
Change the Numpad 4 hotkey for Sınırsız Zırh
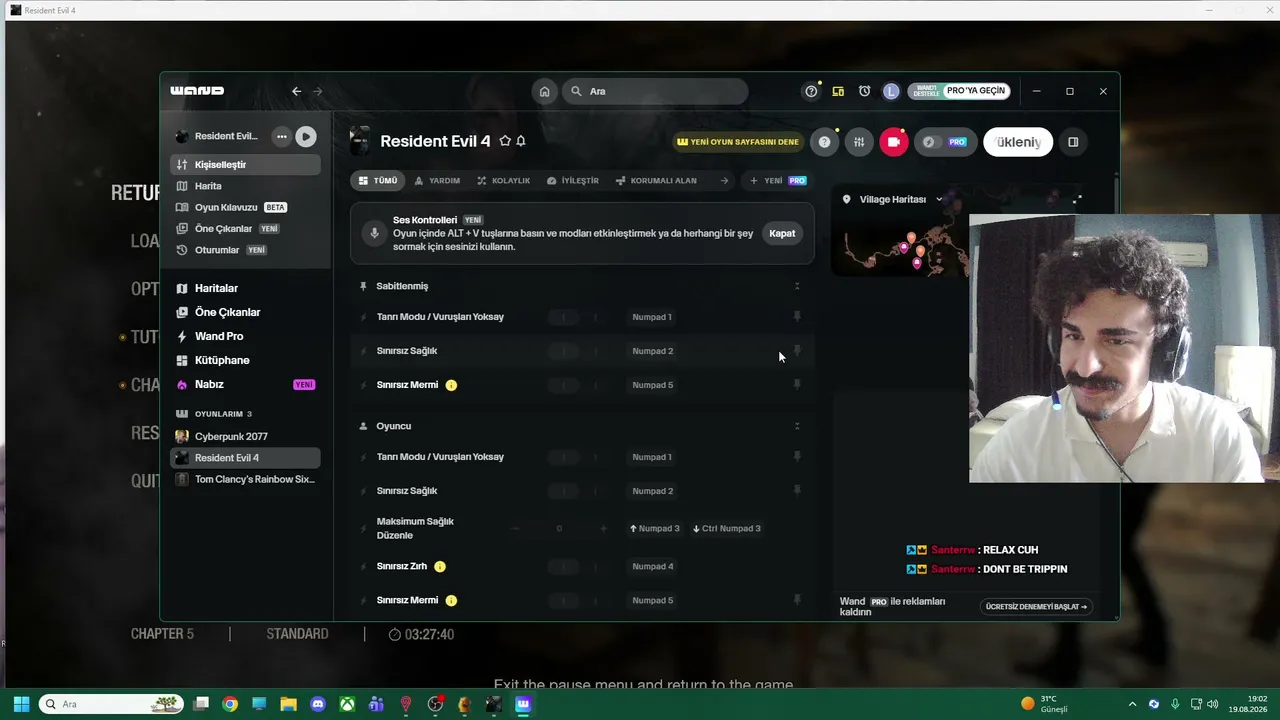652,566
